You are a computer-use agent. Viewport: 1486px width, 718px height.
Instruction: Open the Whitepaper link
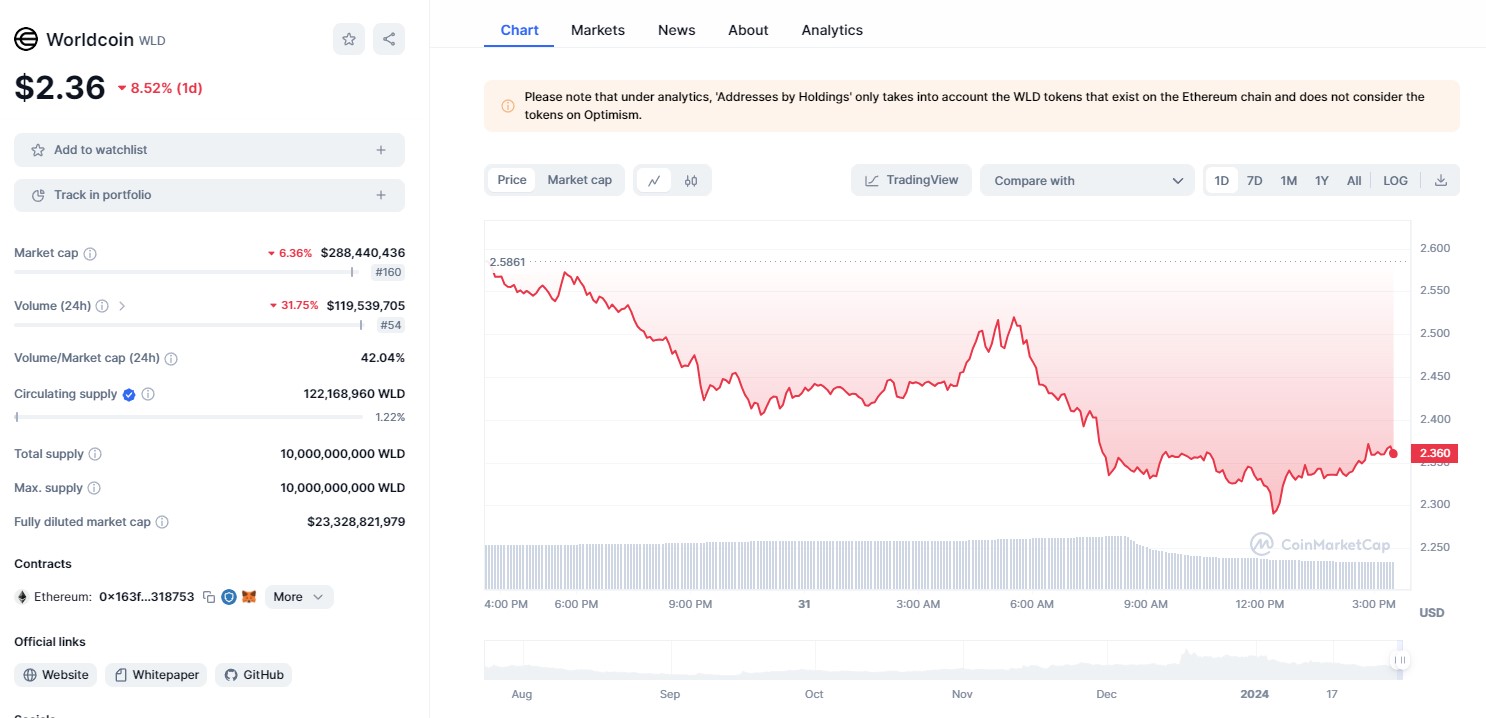pos(157,675)
